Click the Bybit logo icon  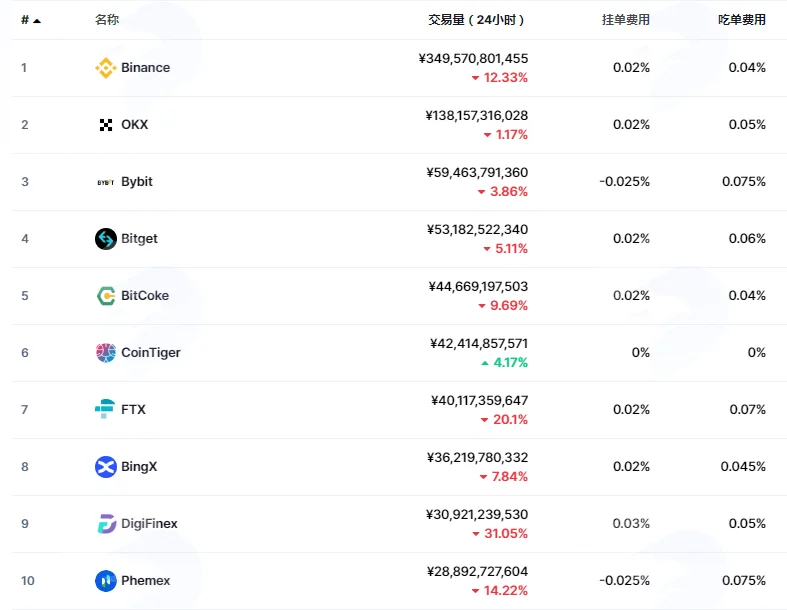coord(105,182)
